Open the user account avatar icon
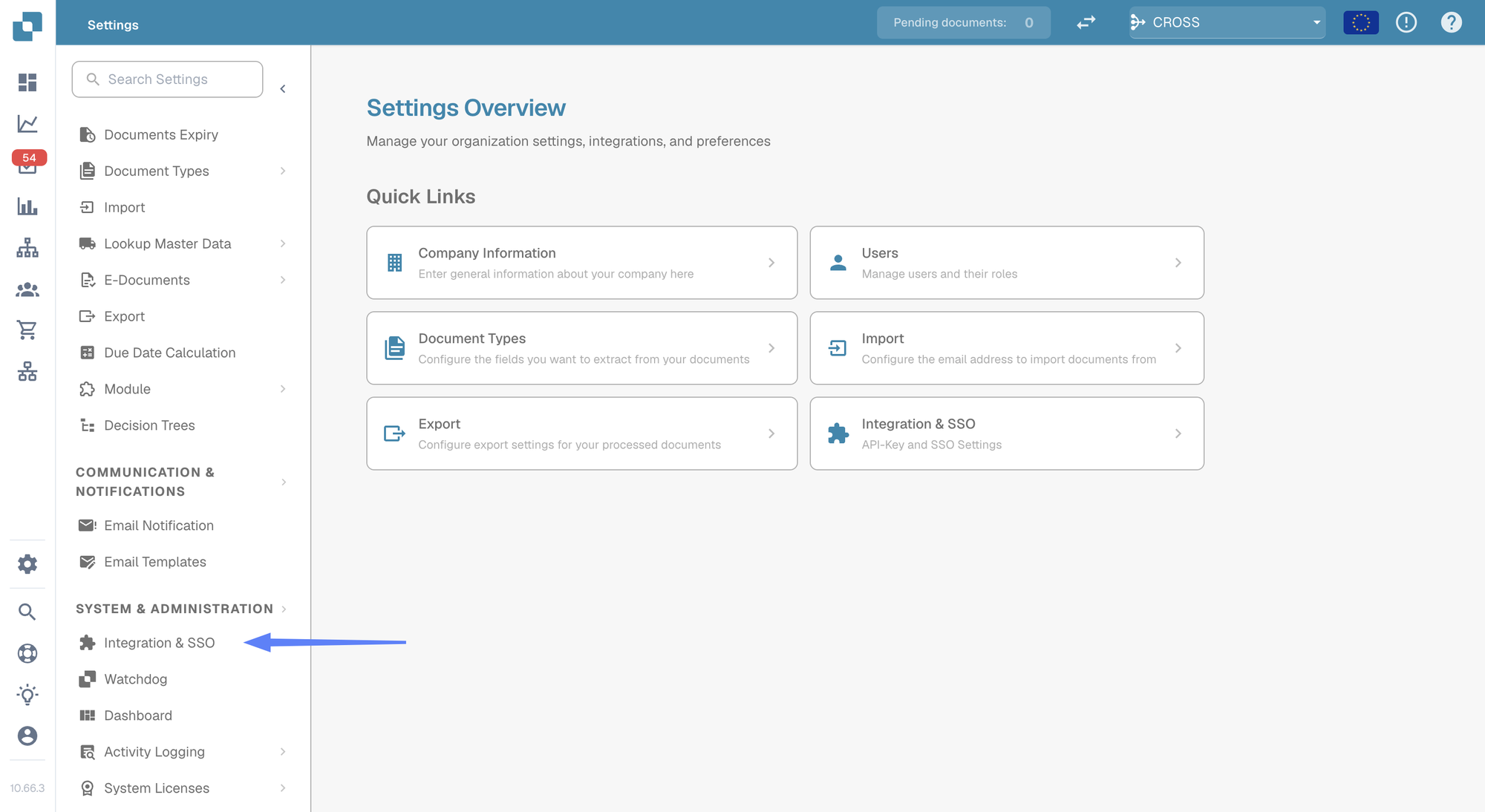The height and width of the screenshot is (812, 1485). (27, 736)
